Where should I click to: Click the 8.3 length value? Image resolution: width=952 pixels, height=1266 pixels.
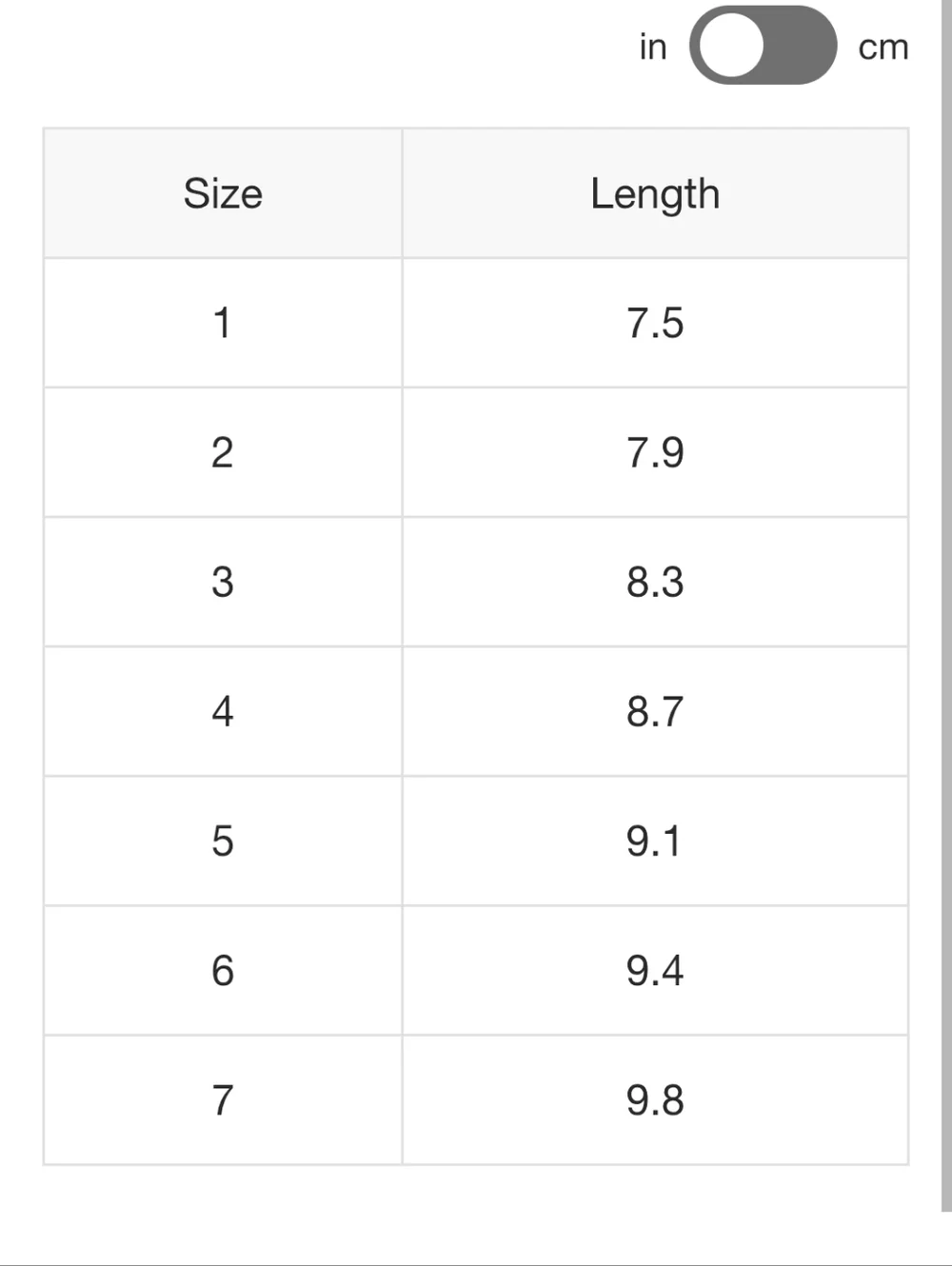[655, 582]
